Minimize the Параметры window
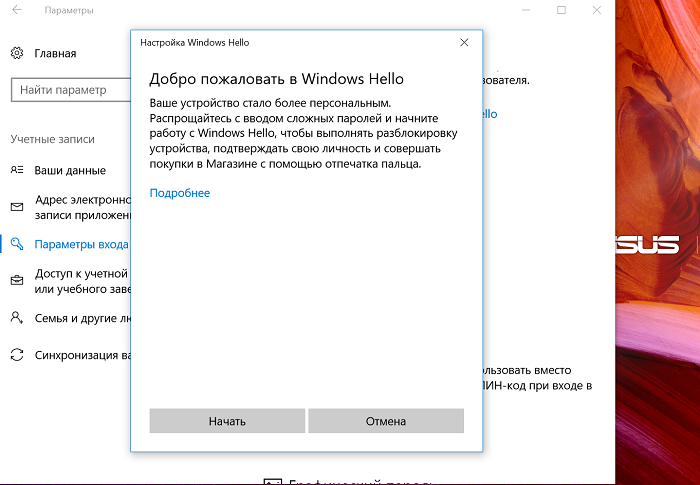The height and width of the screenshot is (485, 700). (x=526, y=10)
